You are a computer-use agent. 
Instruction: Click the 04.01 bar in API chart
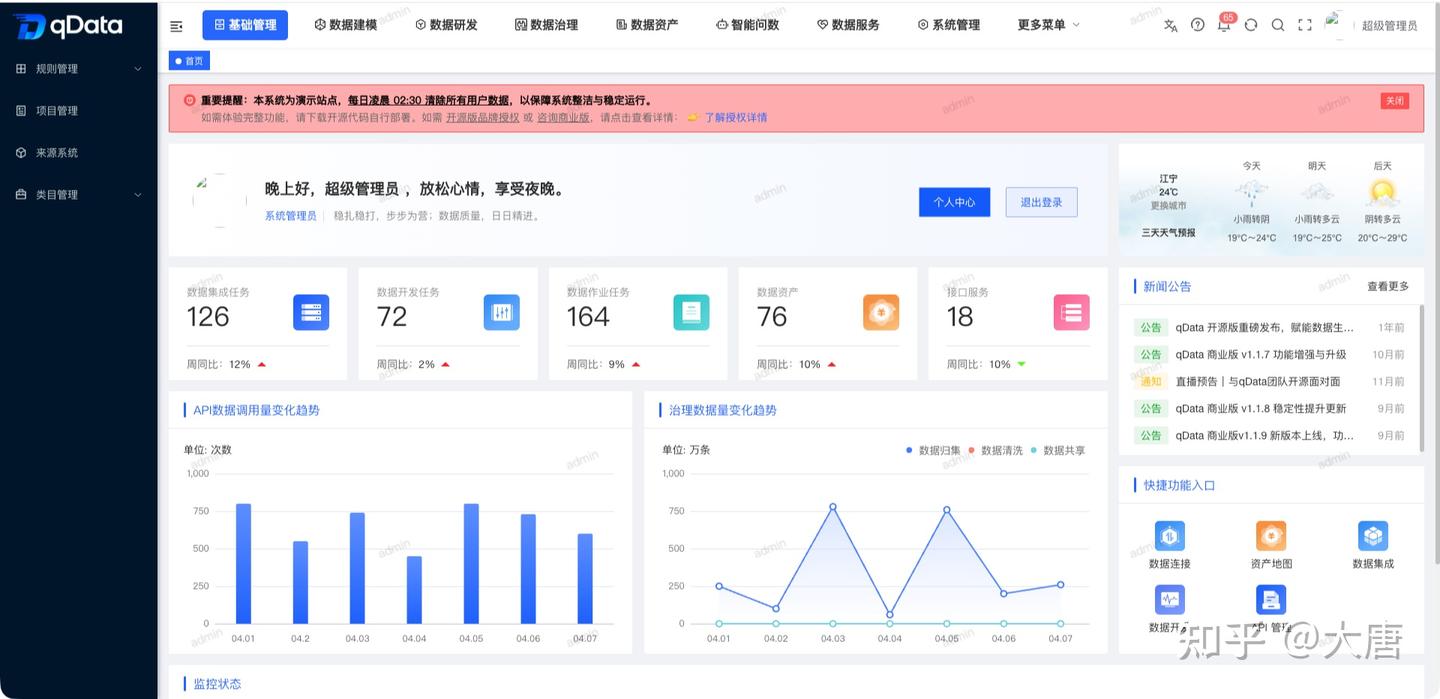pyautogui.click(x=243, y=563)
